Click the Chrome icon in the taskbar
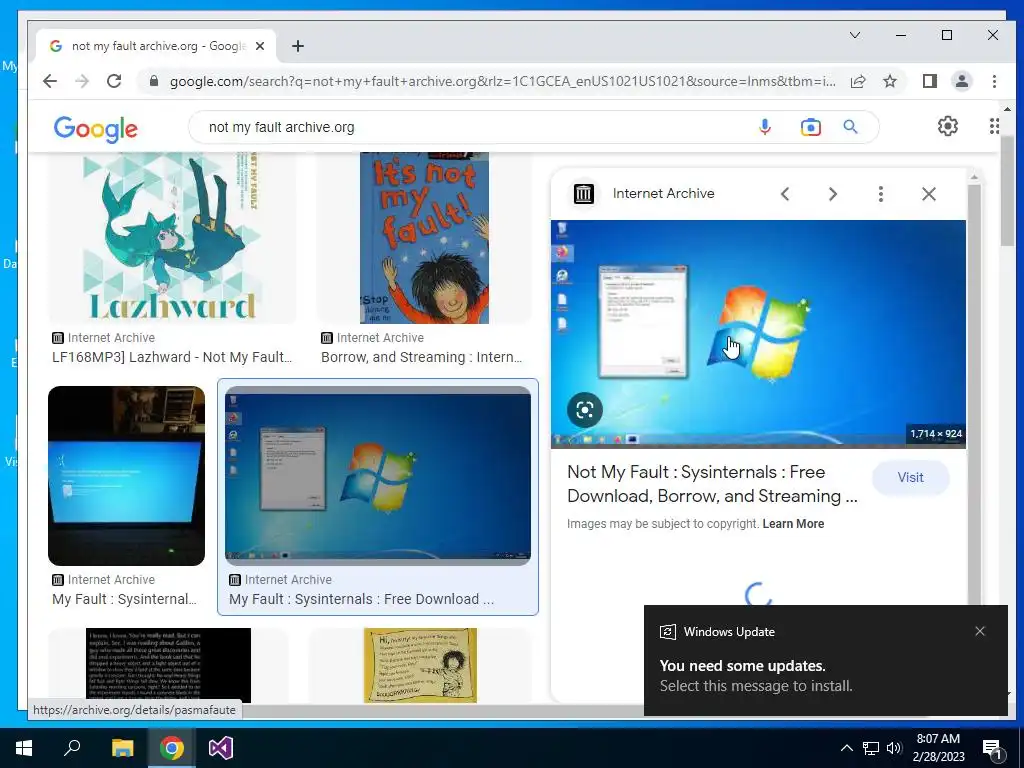The image size is (1024, 768). [x=172, y=748]
